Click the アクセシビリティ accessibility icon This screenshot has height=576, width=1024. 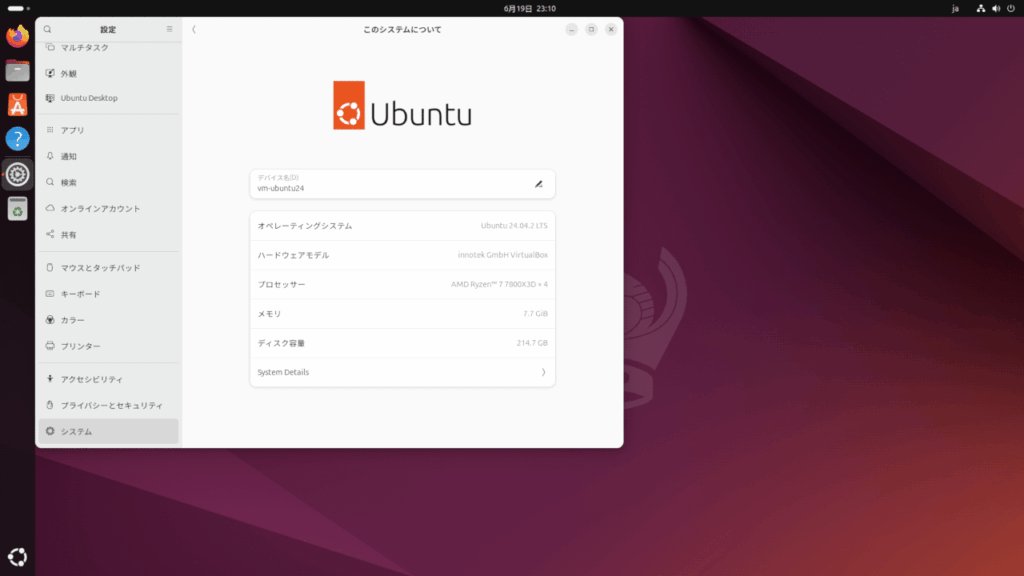point(50,379)
